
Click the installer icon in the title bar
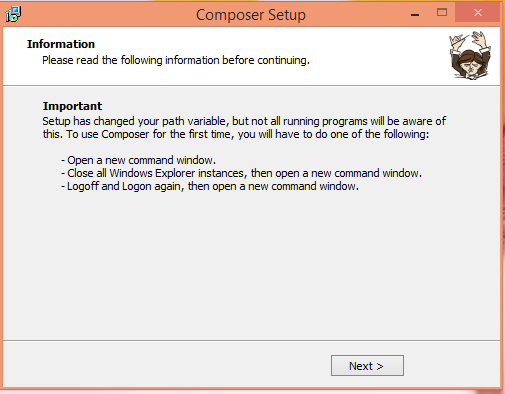coord(13,14)
